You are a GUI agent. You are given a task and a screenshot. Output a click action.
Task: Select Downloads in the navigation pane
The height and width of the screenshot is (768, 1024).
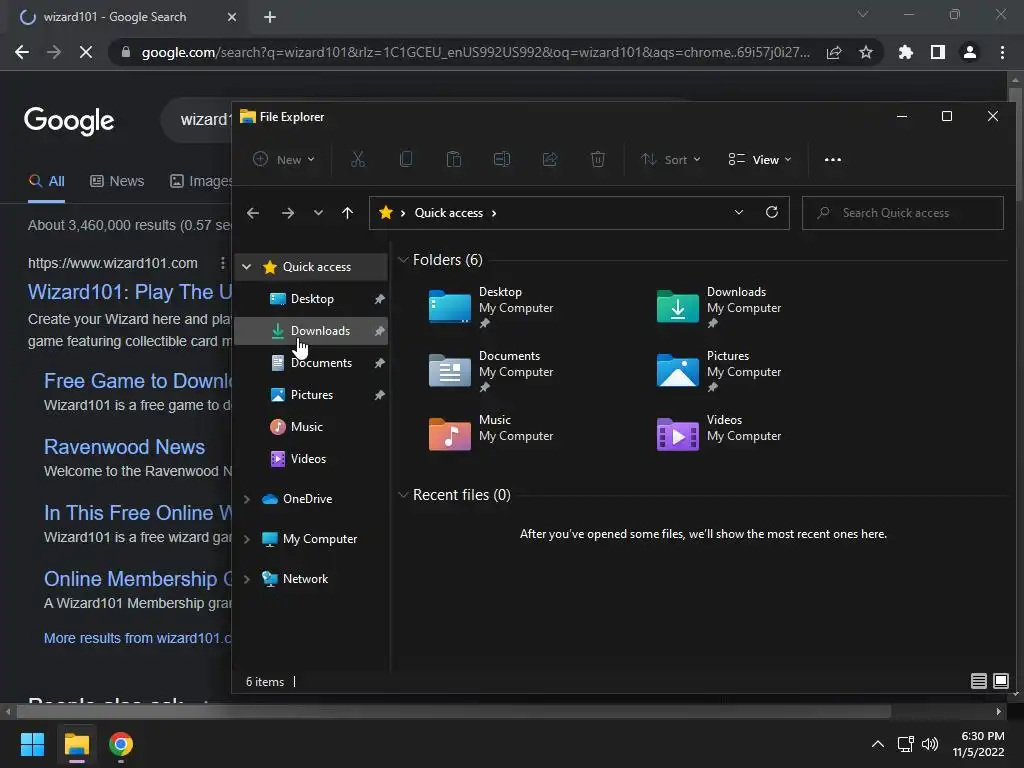click(311, 330)
